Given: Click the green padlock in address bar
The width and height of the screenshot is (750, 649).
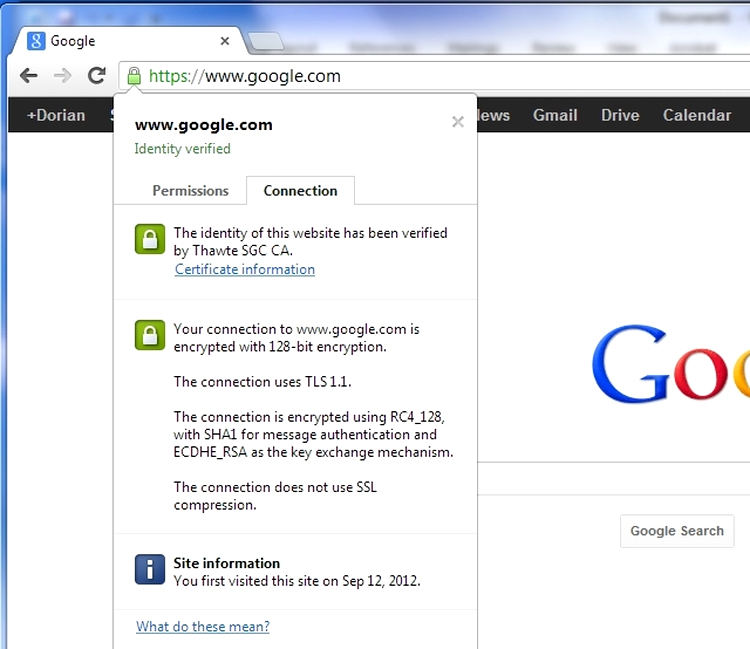Looking at the screenshot, I should [134, 76].
